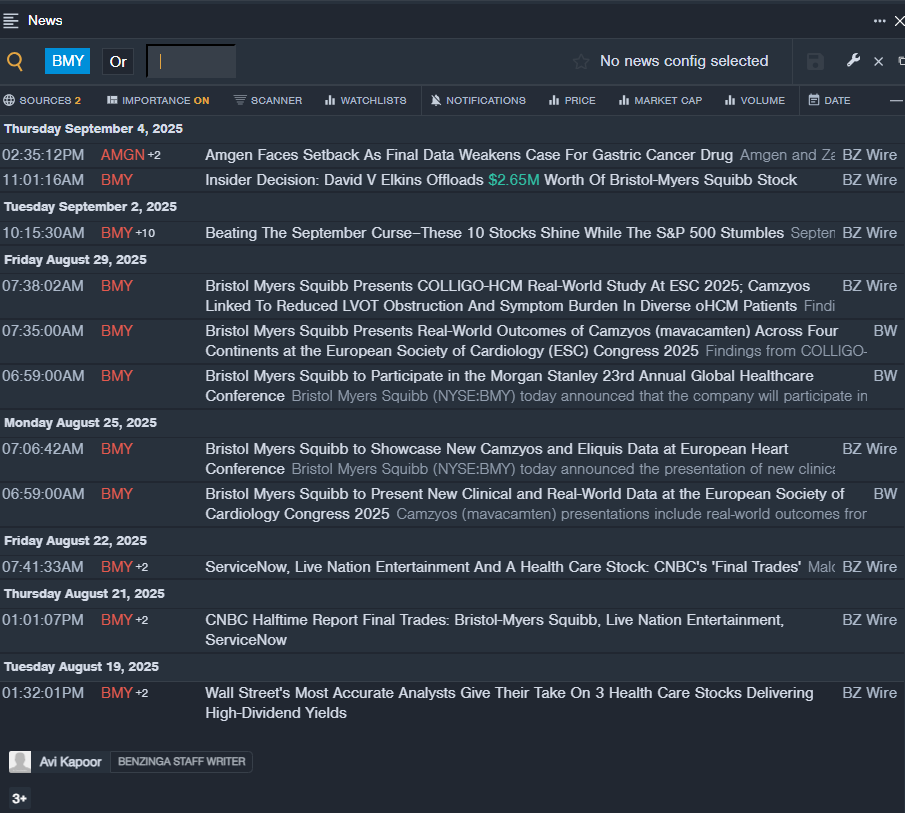
Task: Click the +10 tickers badge
Action: (x=145, y=233)
